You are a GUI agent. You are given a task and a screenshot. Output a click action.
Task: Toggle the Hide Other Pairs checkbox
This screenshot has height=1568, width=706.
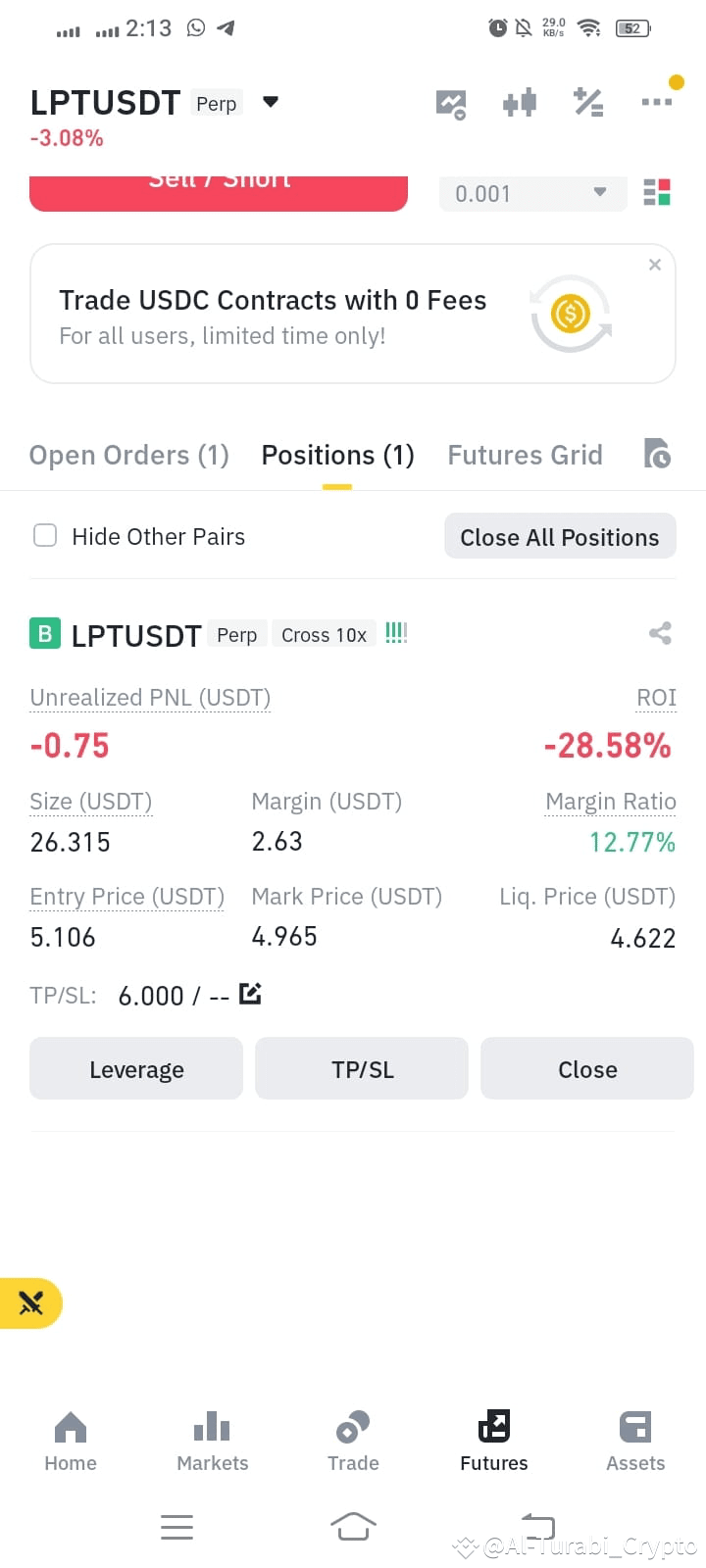click(x=45, y=535)
